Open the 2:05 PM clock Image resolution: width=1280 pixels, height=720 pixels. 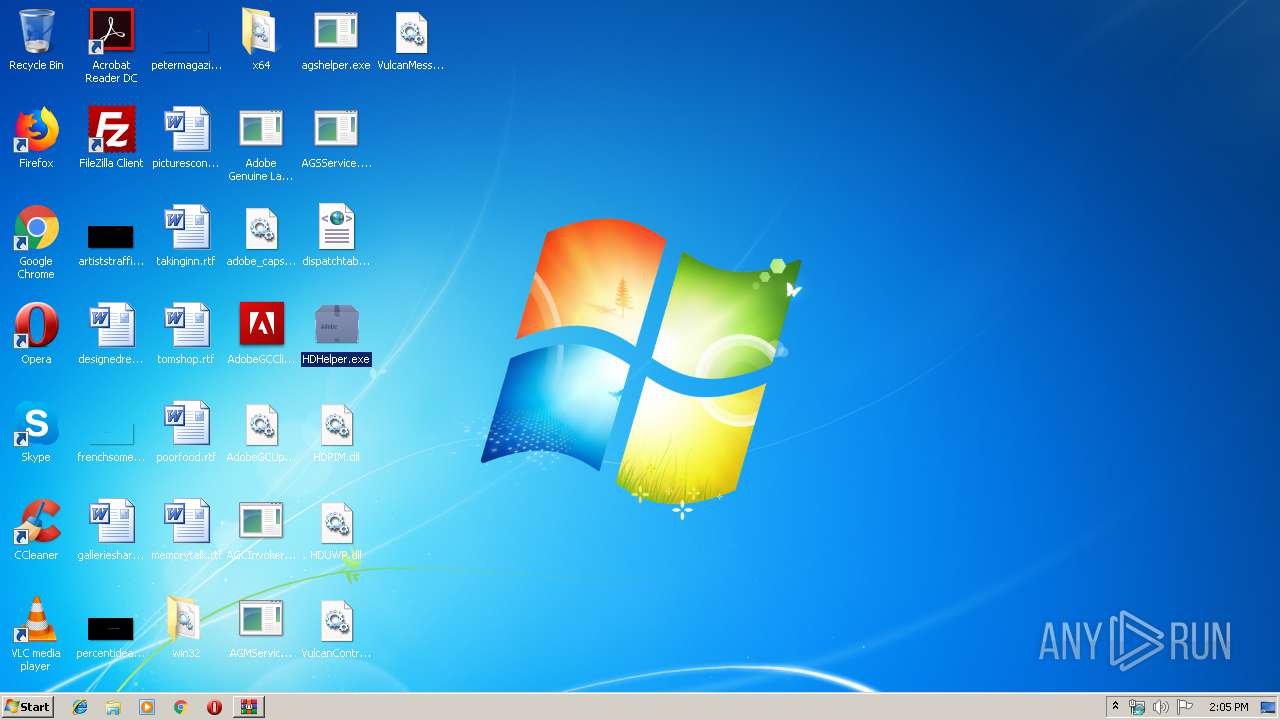(x=1228, y=707)
